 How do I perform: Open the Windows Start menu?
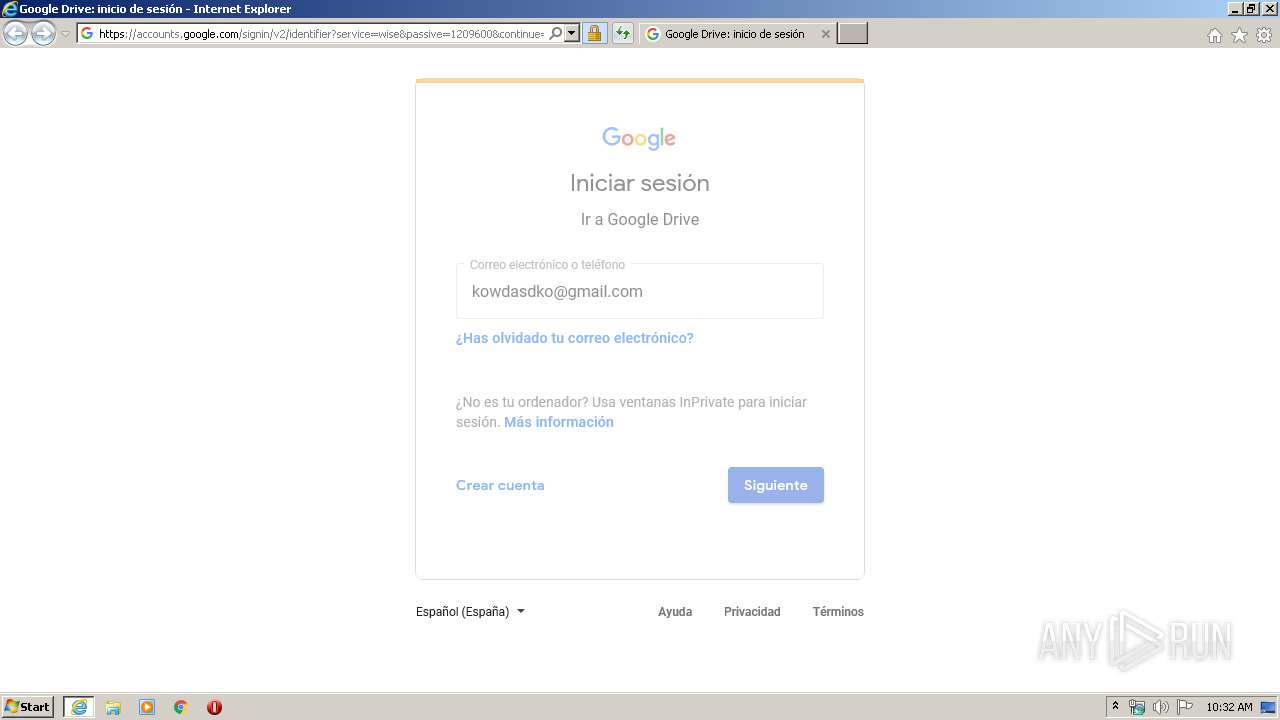27,707
